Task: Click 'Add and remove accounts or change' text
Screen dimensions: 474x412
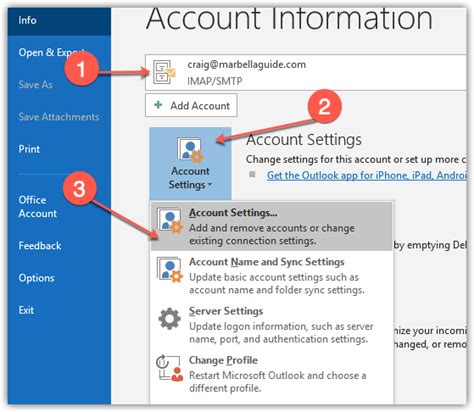Action: [x=272, y=228]
